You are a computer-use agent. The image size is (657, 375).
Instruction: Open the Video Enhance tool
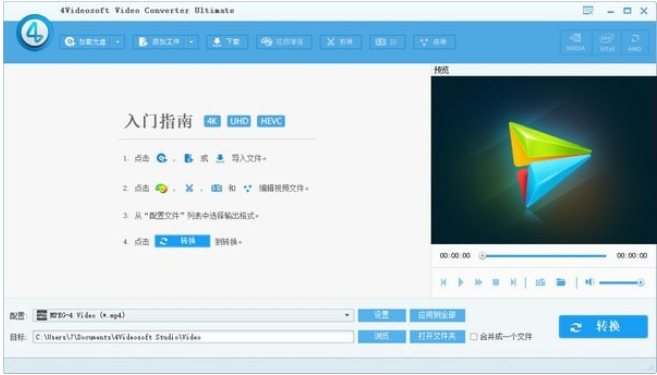[284, 42]
